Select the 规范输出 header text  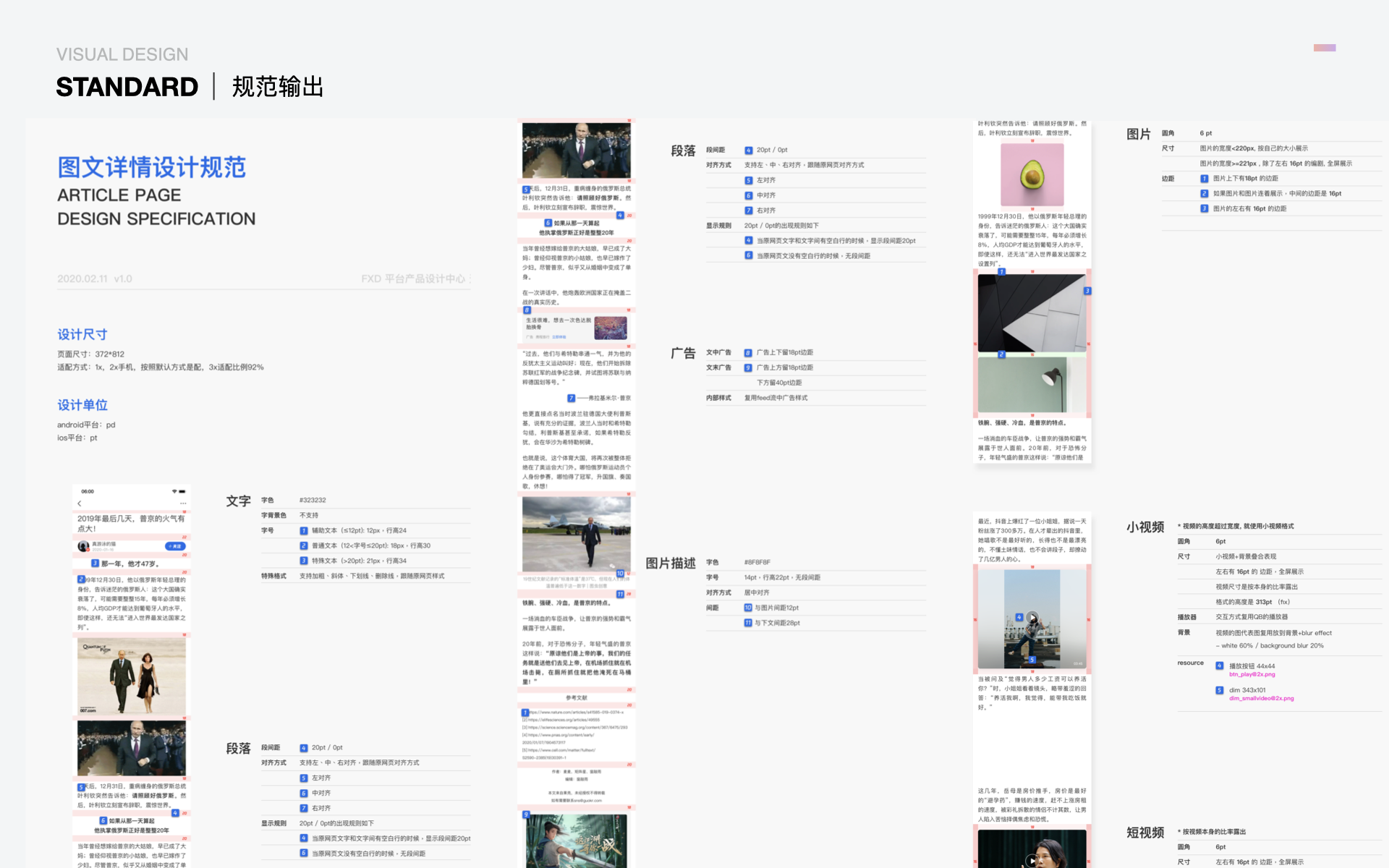(x=278, y=87)
